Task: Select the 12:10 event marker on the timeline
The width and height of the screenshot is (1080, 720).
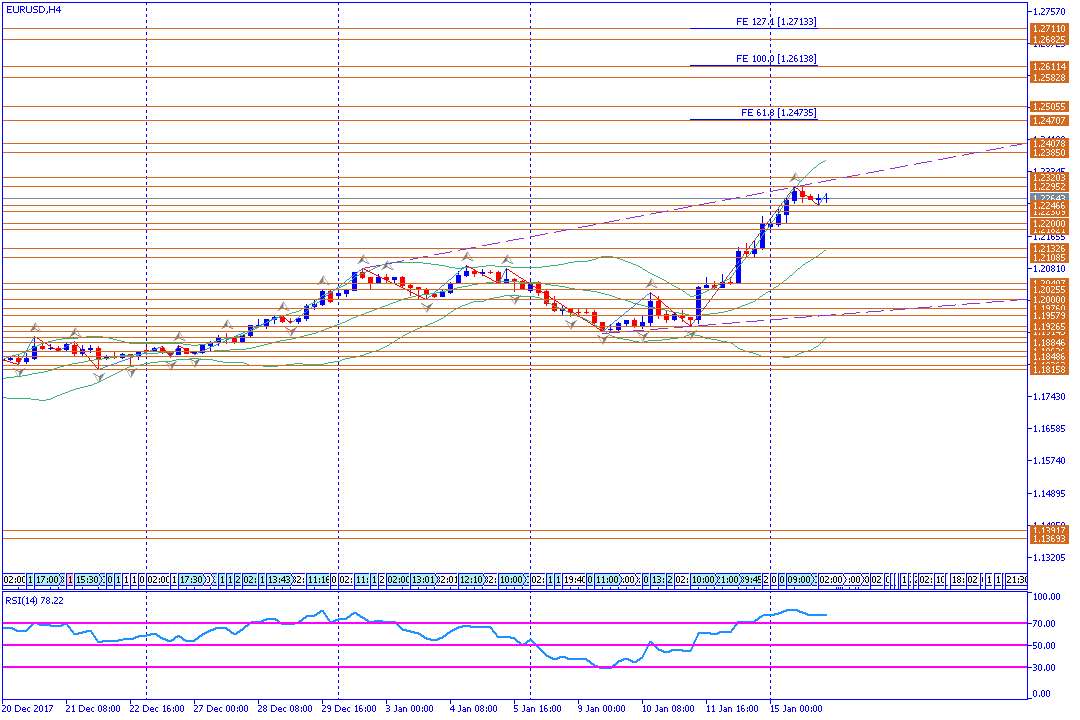Action: (472, 580)
